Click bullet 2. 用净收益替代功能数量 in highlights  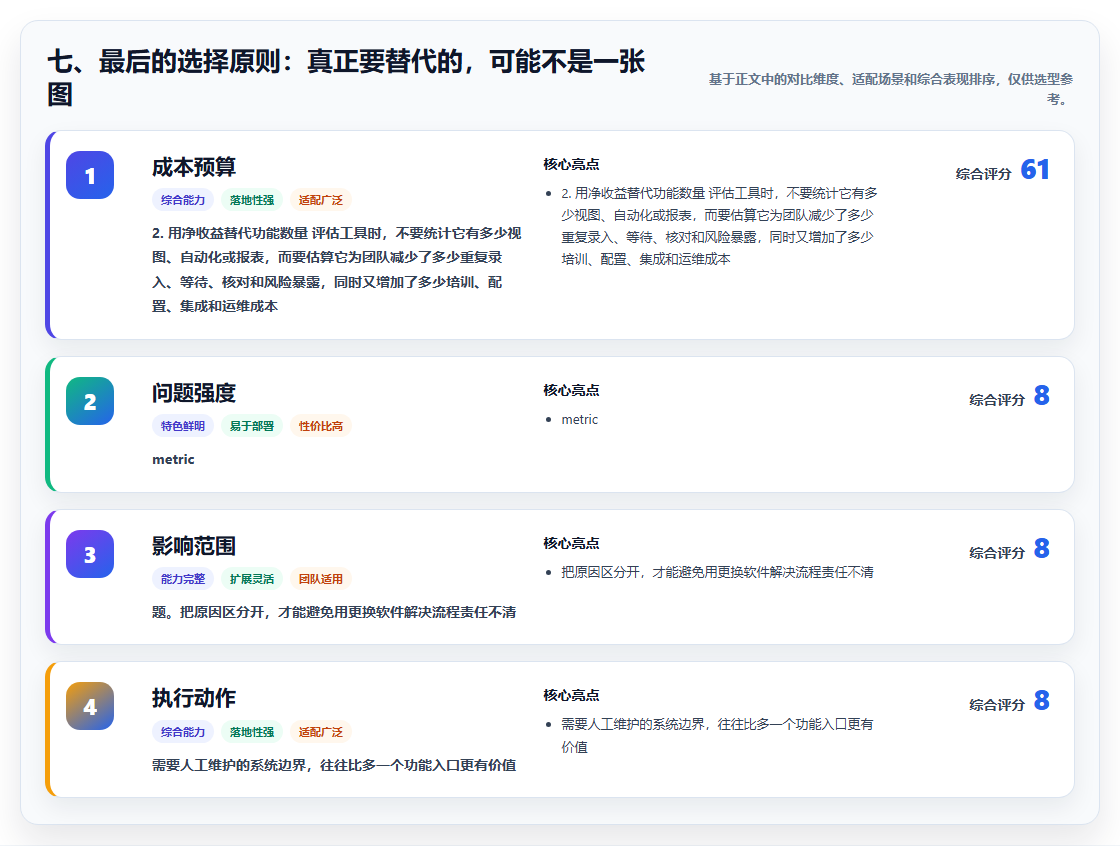(x=719, y=226)
